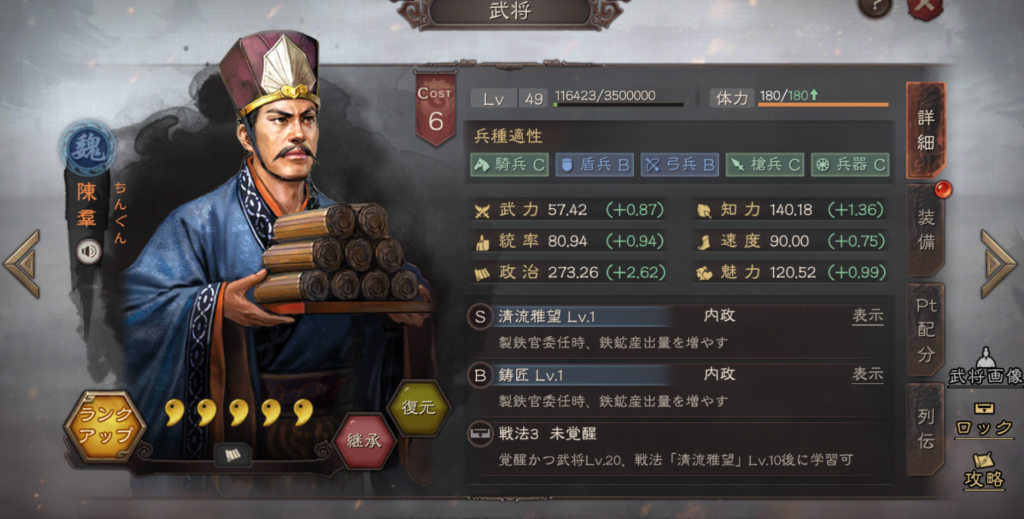
Task: Expand the 戦法3 未覚醒 skill slot
Action: (x=676, y=447)
